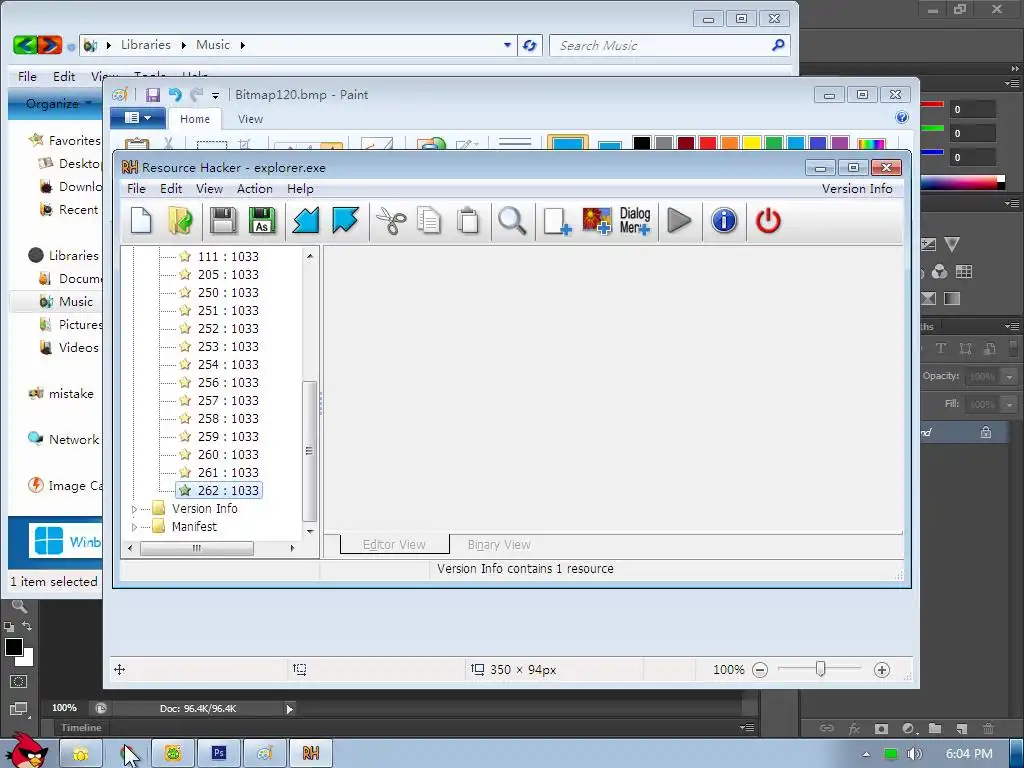Open address bar history dropdown arrow

tap(507, 45)
